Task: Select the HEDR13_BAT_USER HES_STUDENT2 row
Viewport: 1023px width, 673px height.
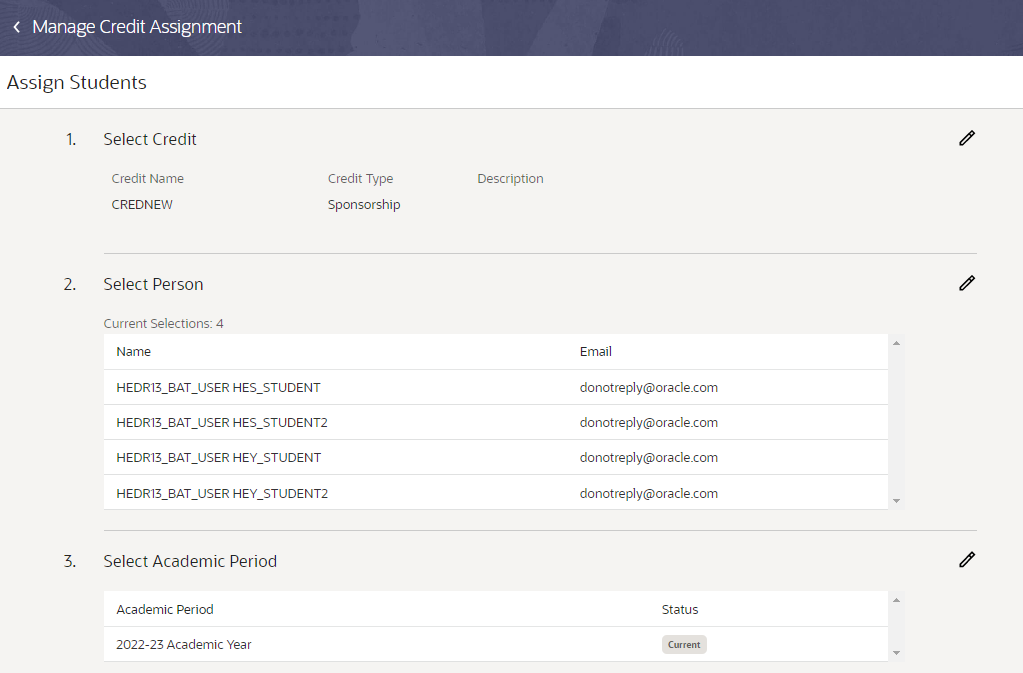Action: [222, 423]
